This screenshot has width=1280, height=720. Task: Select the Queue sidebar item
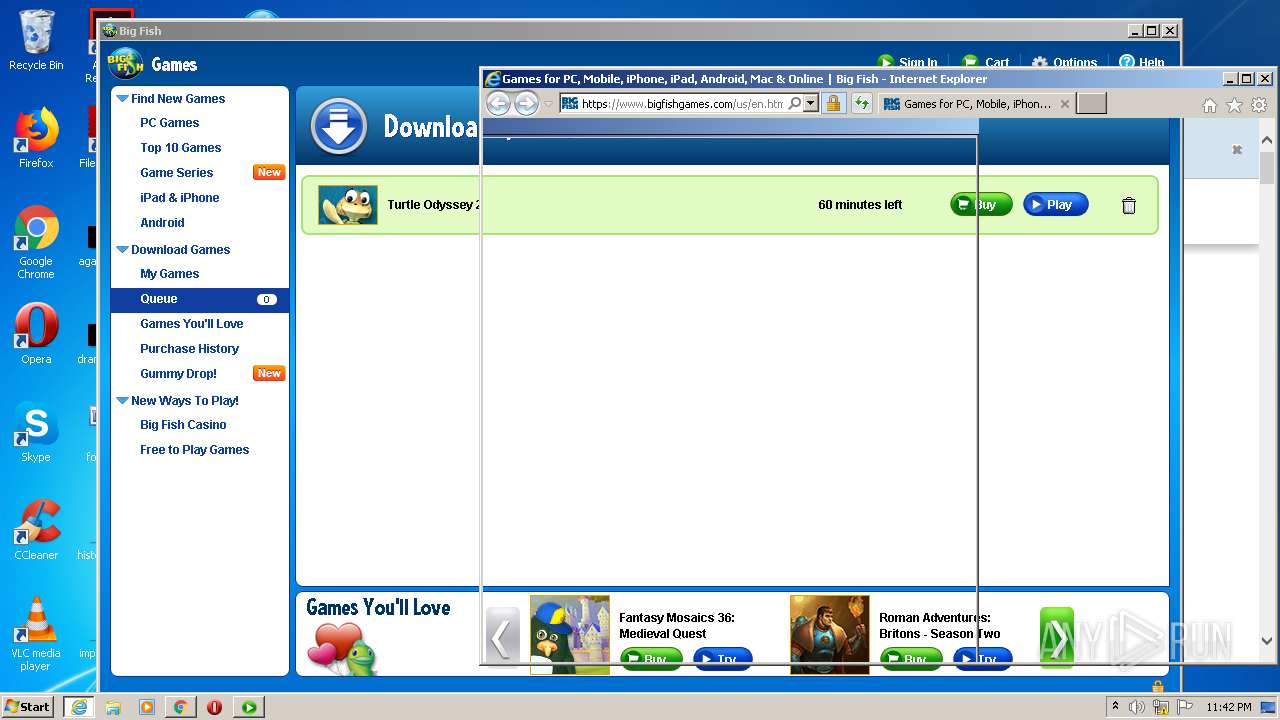tap(200, 299)
